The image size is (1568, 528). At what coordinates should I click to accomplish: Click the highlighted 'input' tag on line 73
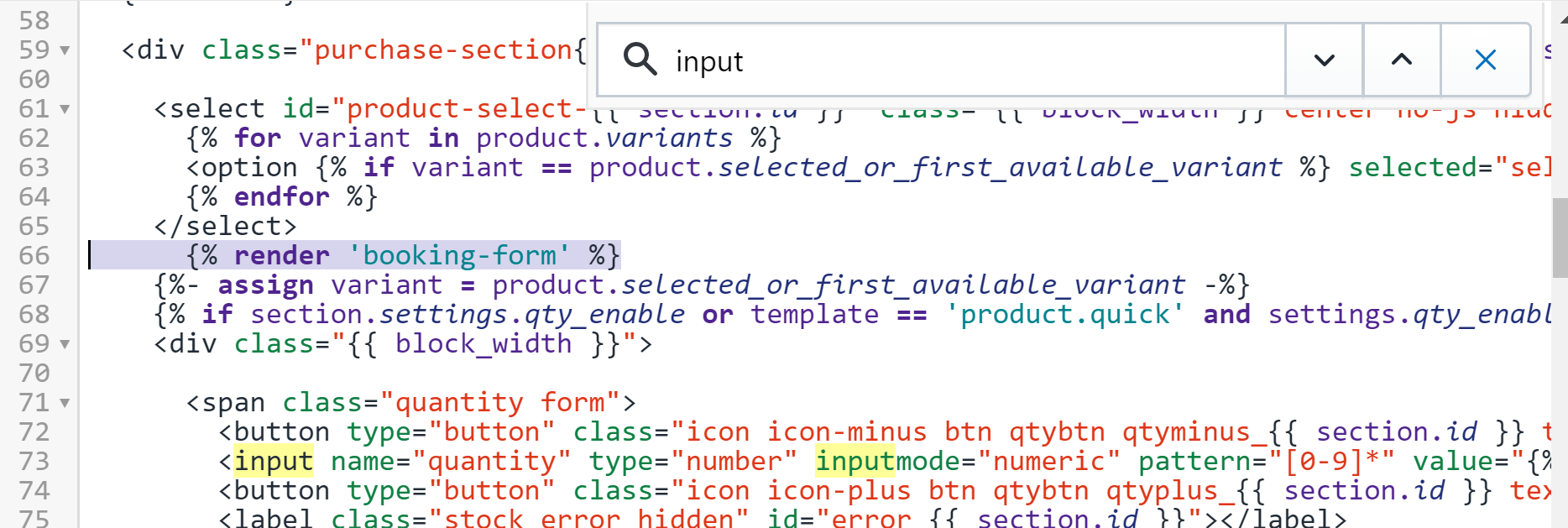point(274,461)
